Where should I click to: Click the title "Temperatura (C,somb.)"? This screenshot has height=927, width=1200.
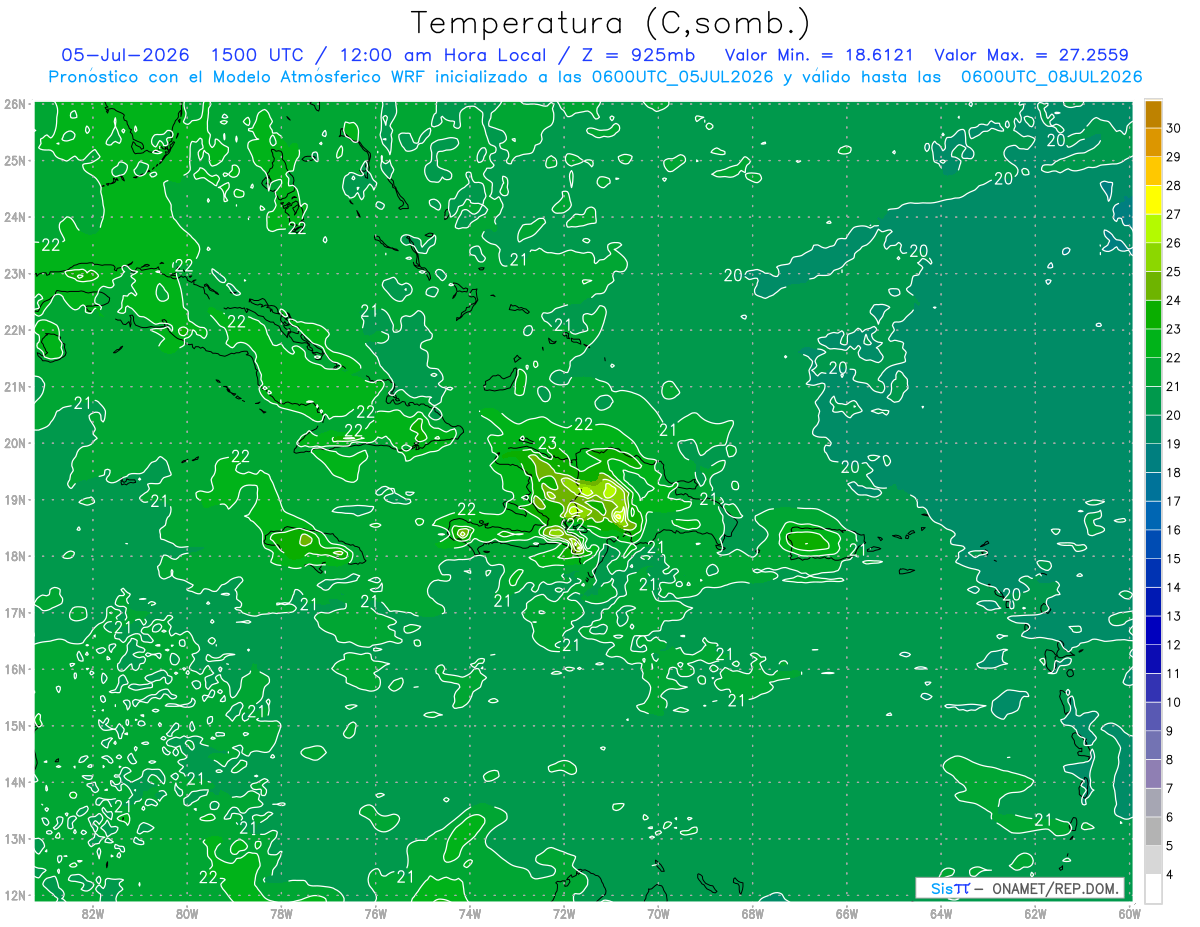click(611, 23)
